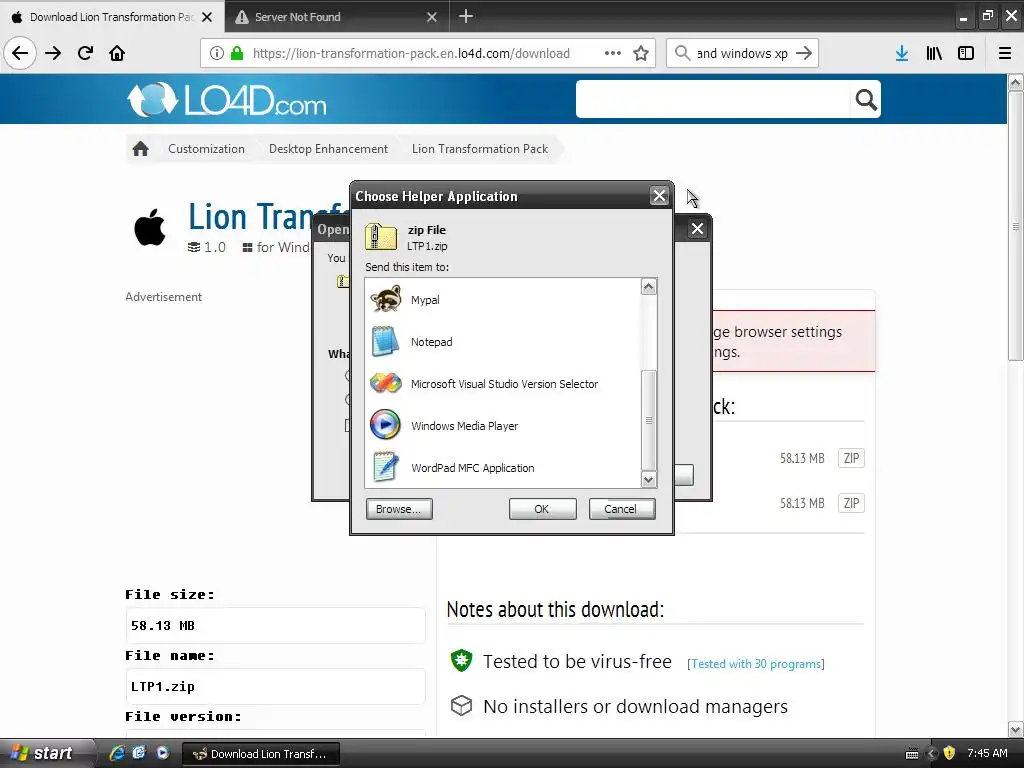The image size is (1024, 768).
Task: Launch Internet Explorer from quick launch
Action: tap(117, 753)
